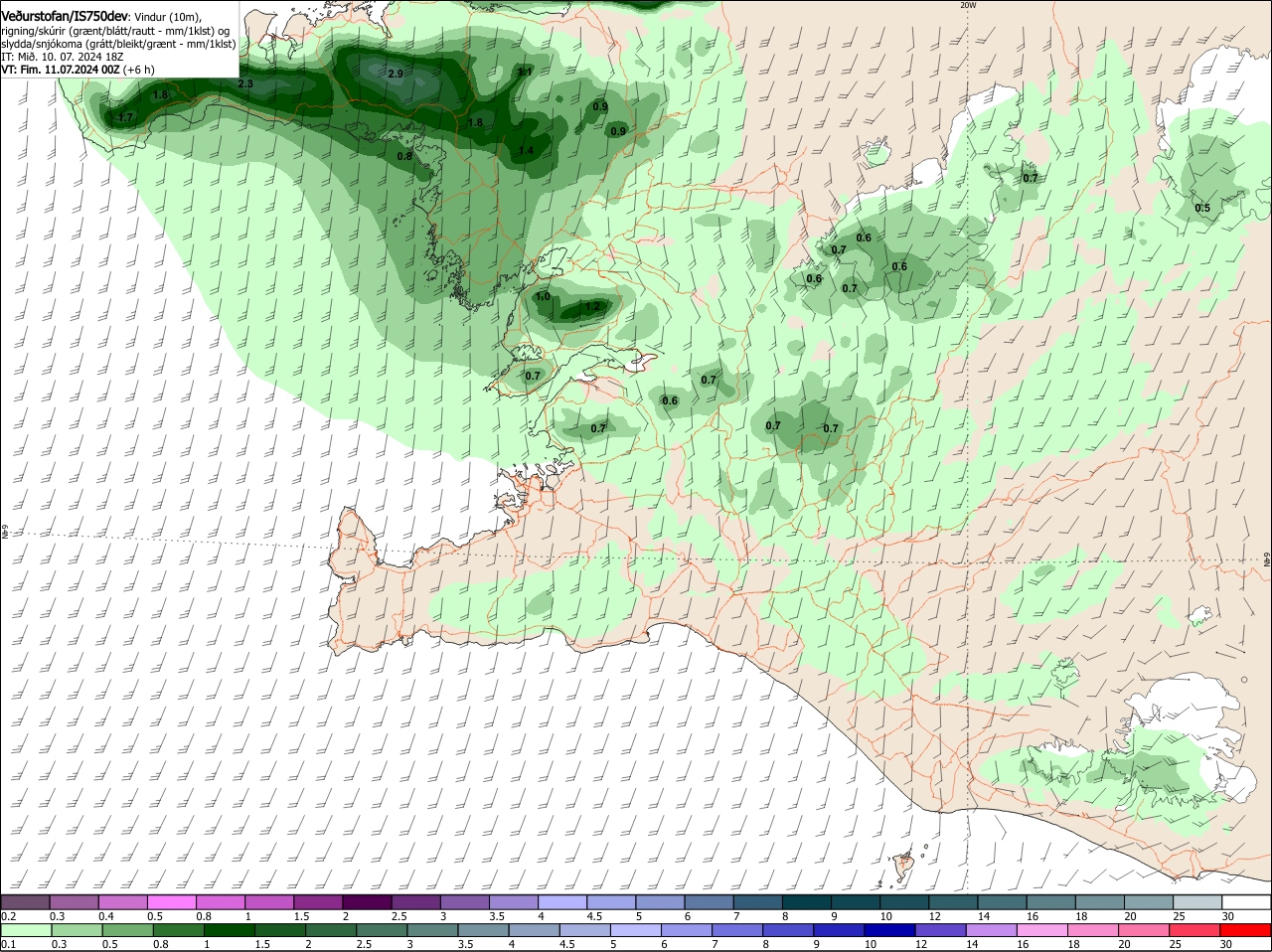The width and height of the screenshot is (1272, 952).
Task: Click the lightest green legend swatch after 0.1
Action: (26, 930)
